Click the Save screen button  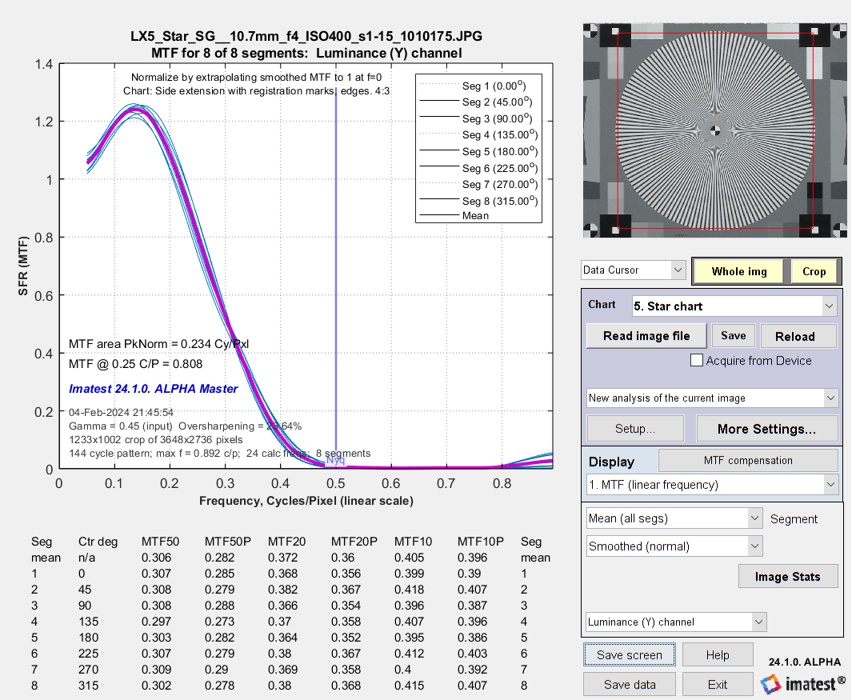coord(630,655)
